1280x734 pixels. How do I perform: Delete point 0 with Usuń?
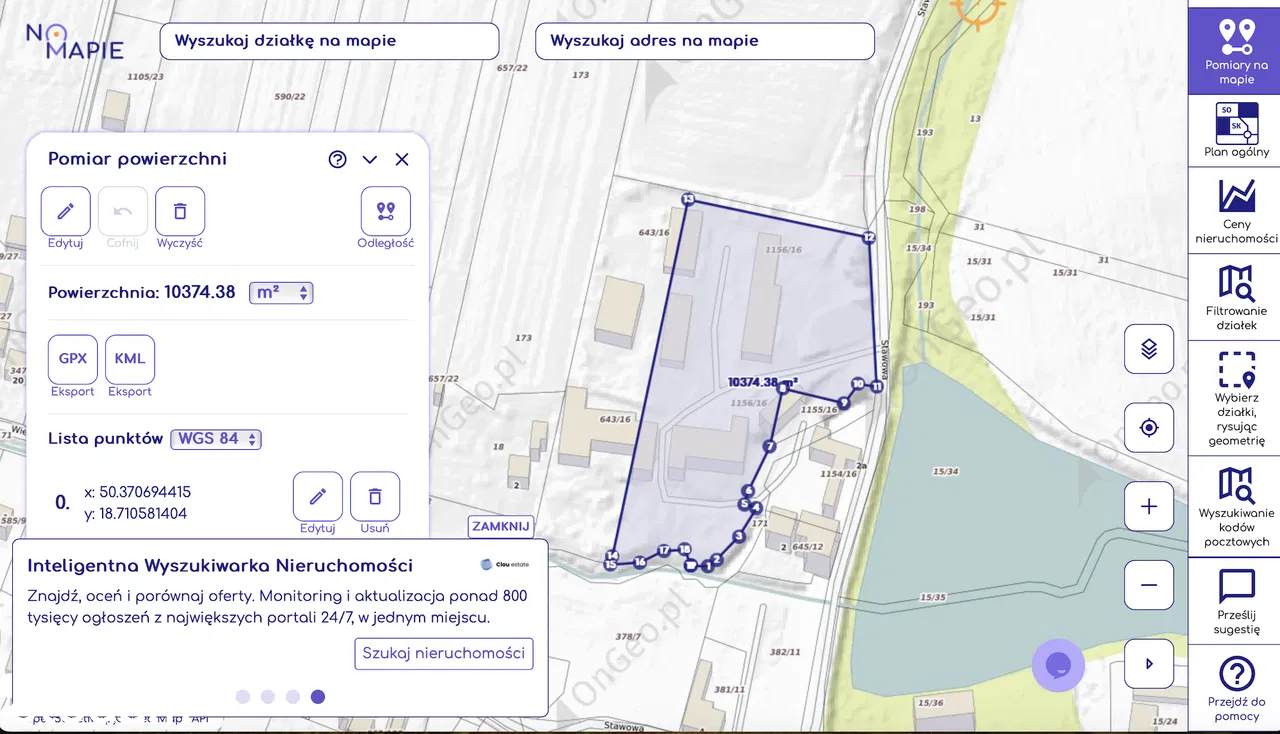[375, 497]
